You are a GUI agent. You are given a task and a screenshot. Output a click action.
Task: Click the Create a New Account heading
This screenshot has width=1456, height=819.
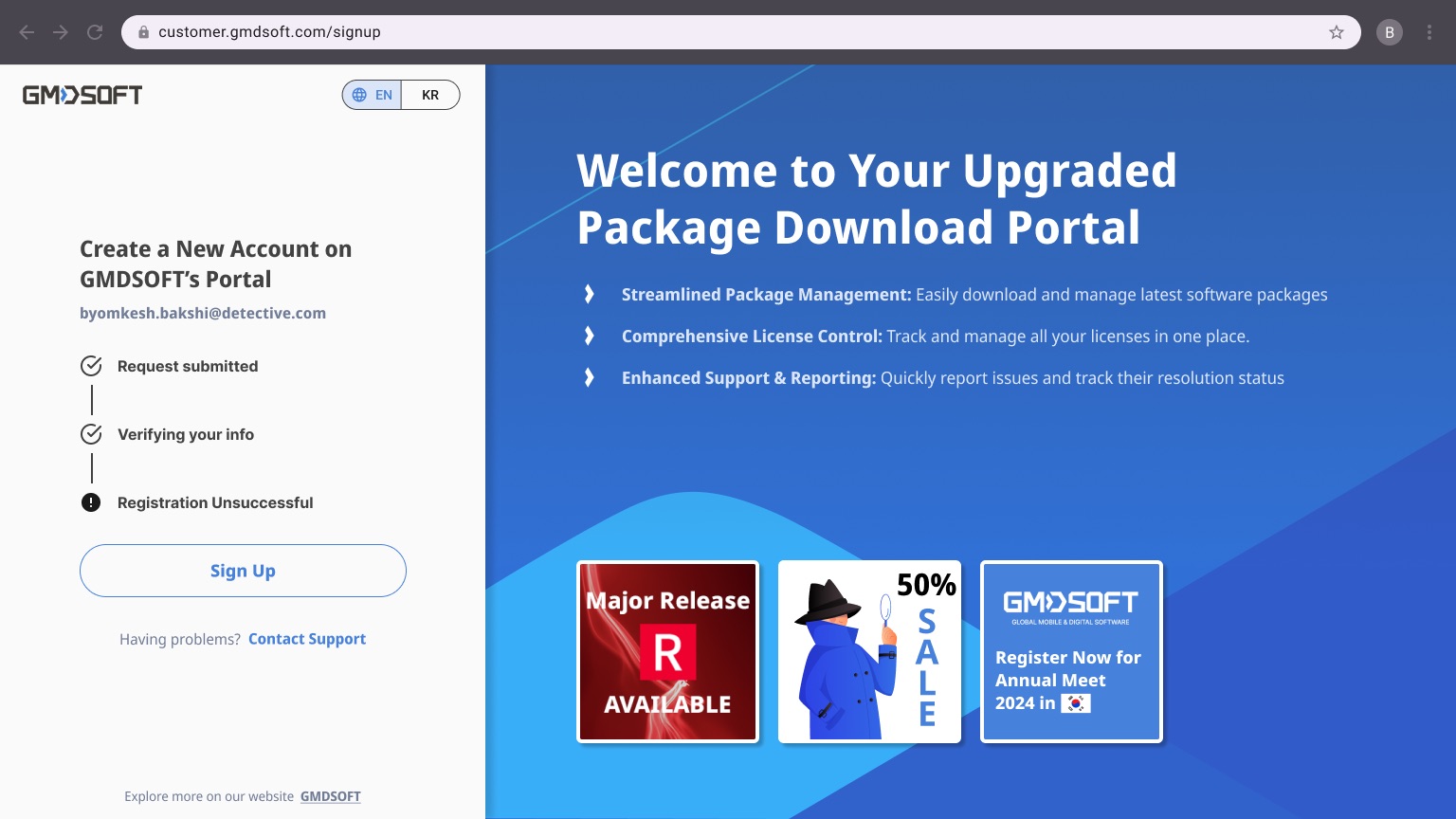[x=216, y=264]
